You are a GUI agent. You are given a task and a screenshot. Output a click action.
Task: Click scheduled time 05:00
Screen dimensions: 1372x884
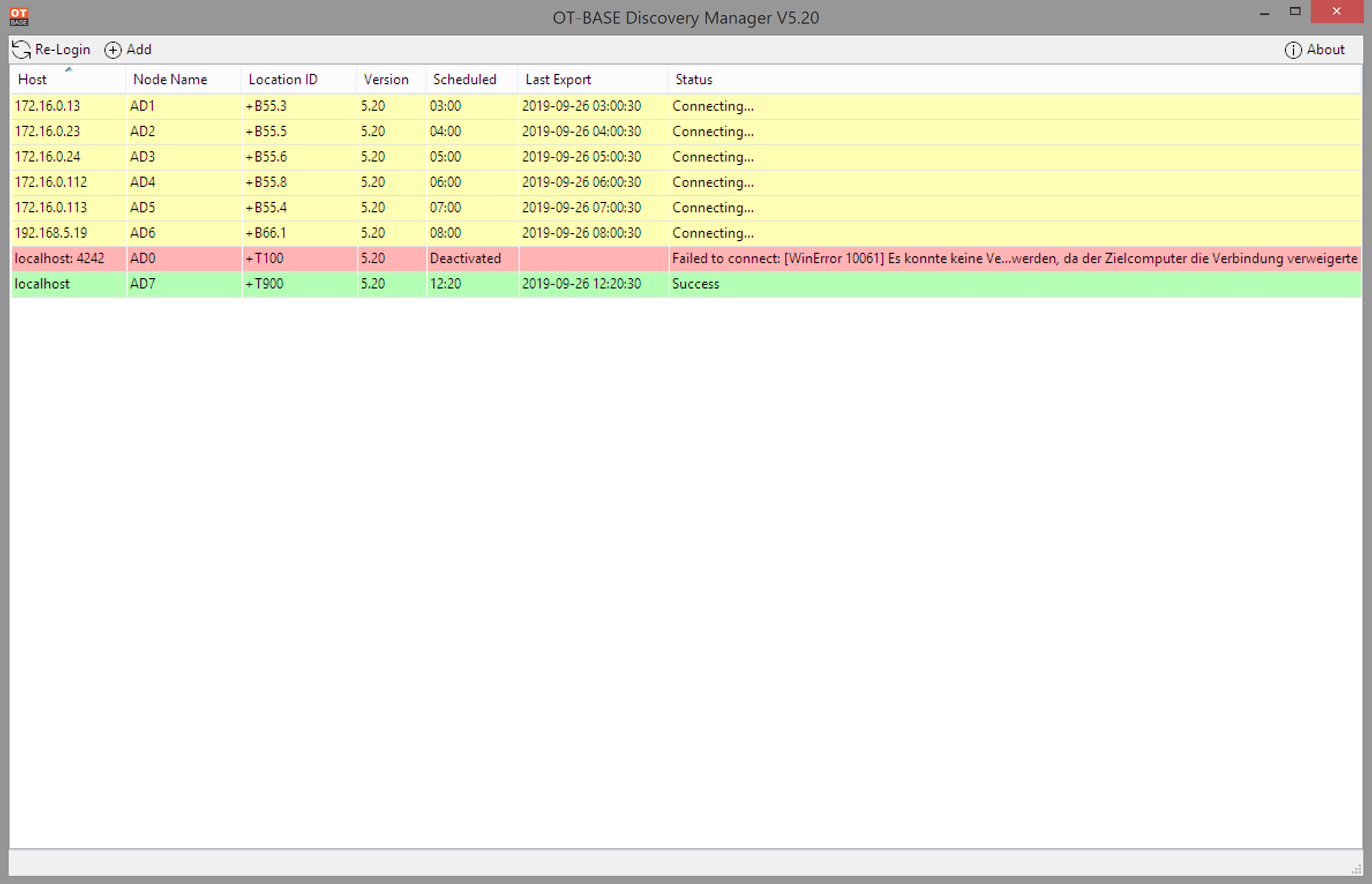pyautogui.click(x=445, y=157)
